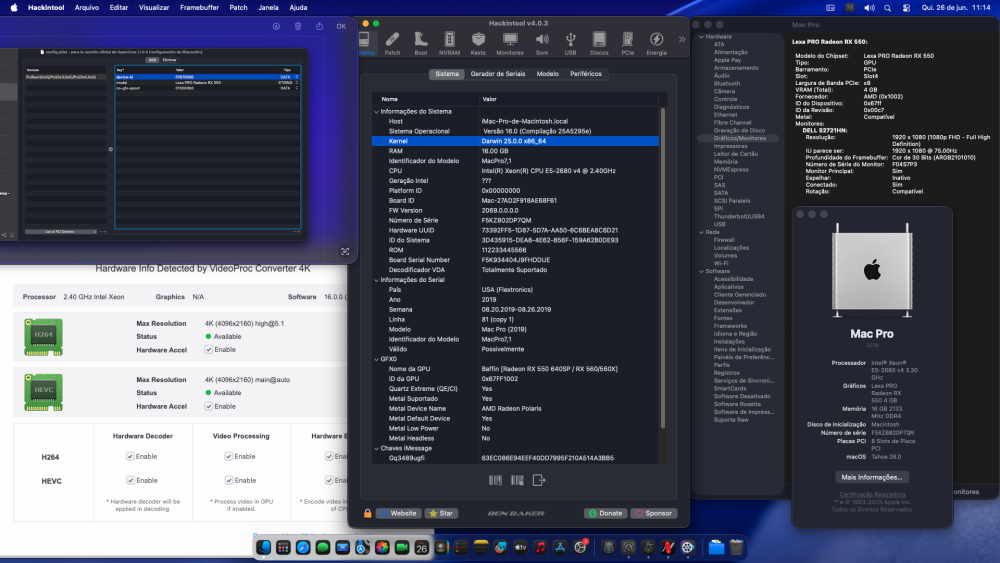This screenshot has height=563, width=1000.
Task: Collapse Rede category in System Information sidebar
Action: 702,232
